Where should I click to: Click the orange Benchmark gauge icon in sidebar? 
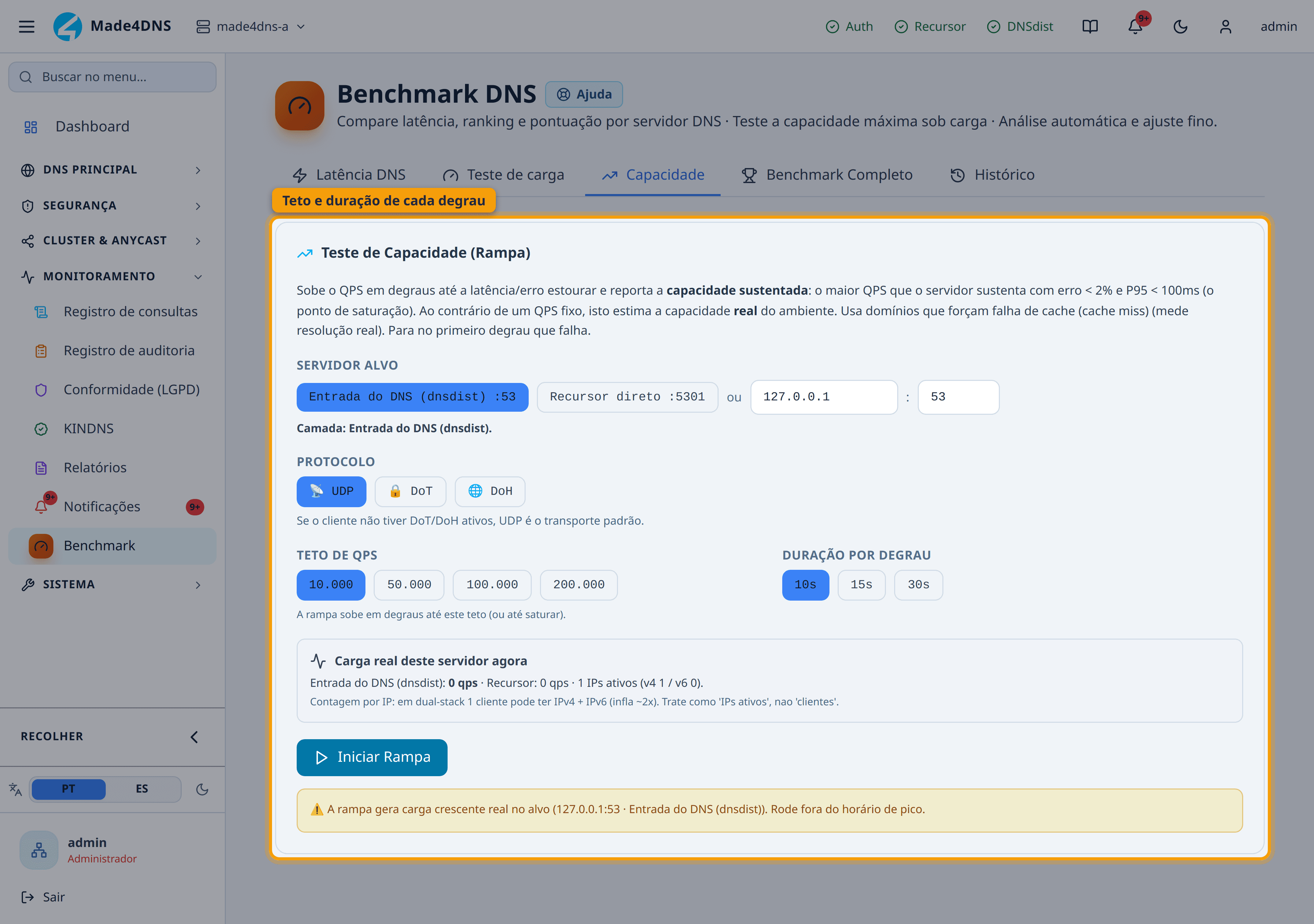tap(41, 546)
